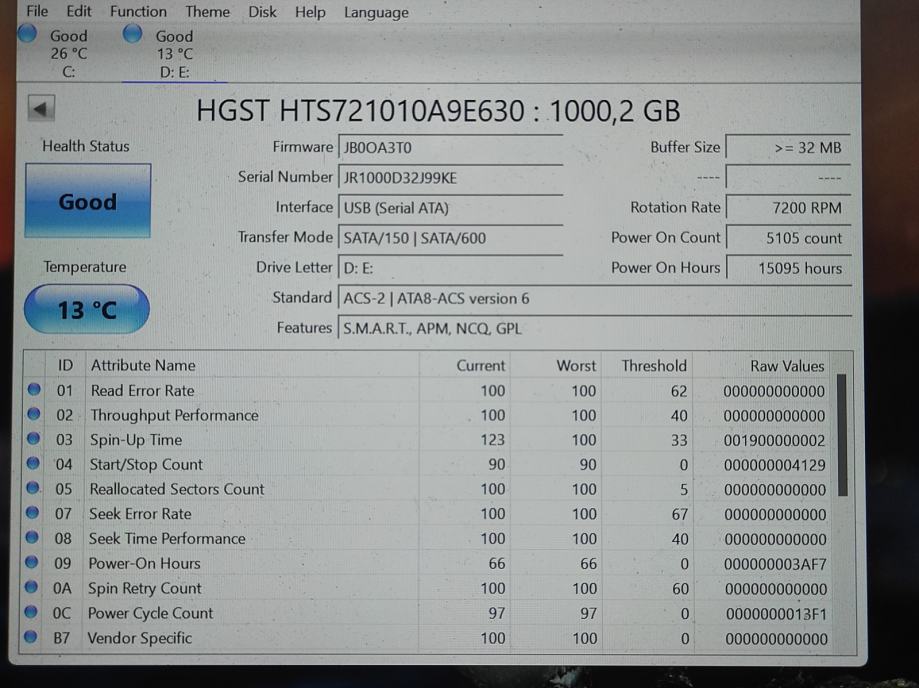Open the Edit menu
The image size is (919, 688).
(79, 11)
